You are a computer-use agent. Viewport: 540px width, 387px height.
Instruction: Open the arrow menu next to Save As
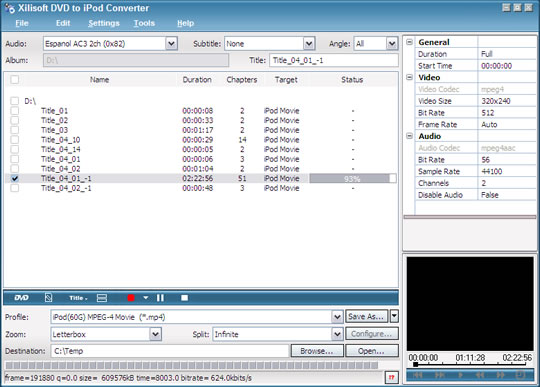click(x=394, y=316)
